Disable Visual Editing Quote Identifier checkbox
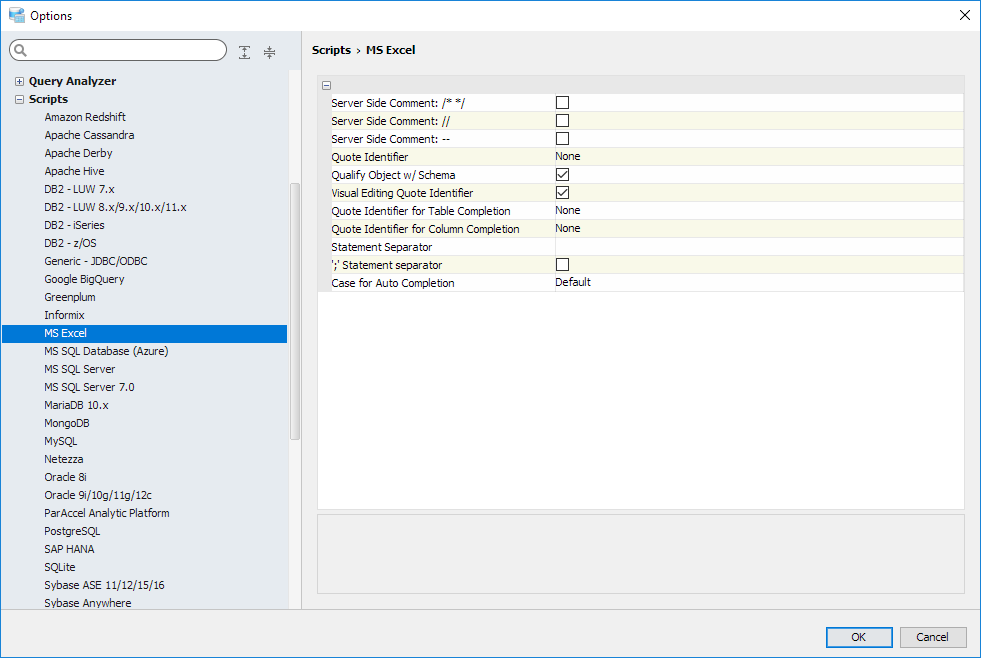 562,192
